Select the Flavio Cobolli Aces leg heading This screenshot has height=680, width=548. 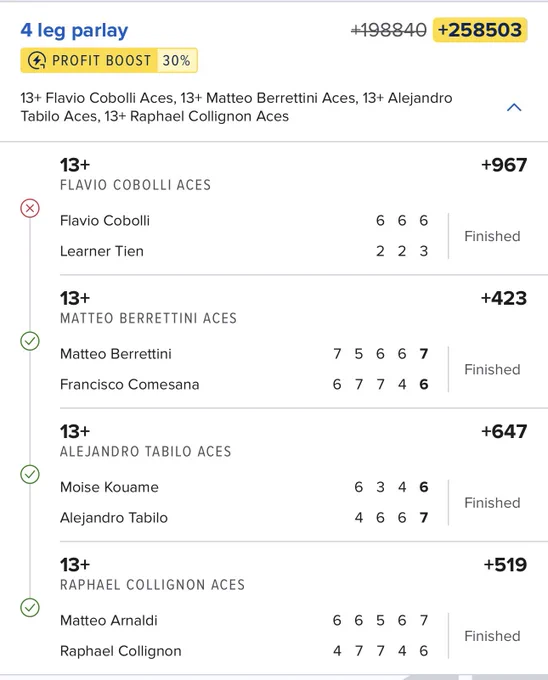coord(135,185)
